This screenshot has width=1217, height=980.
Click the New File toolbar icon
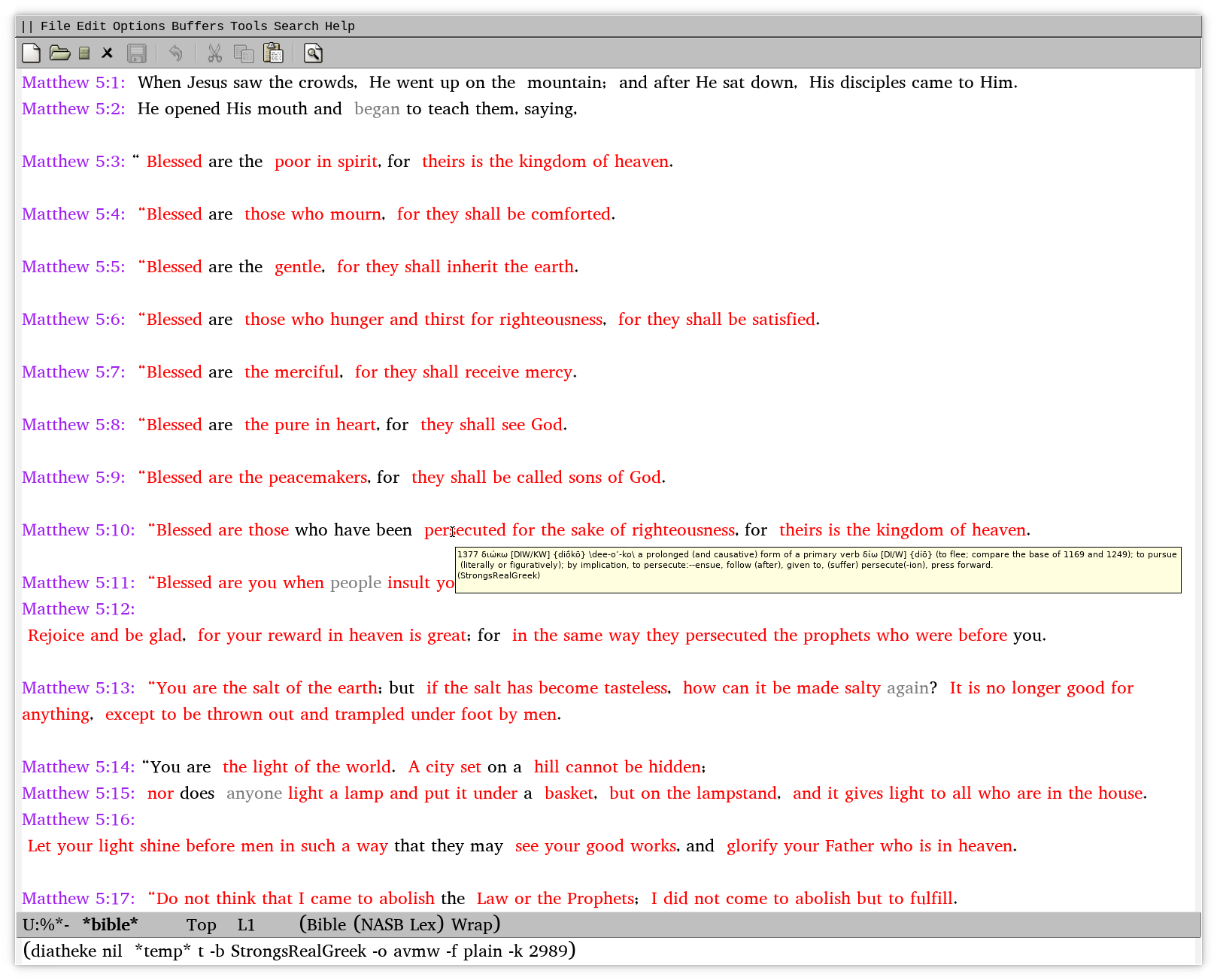coord(31,53)
